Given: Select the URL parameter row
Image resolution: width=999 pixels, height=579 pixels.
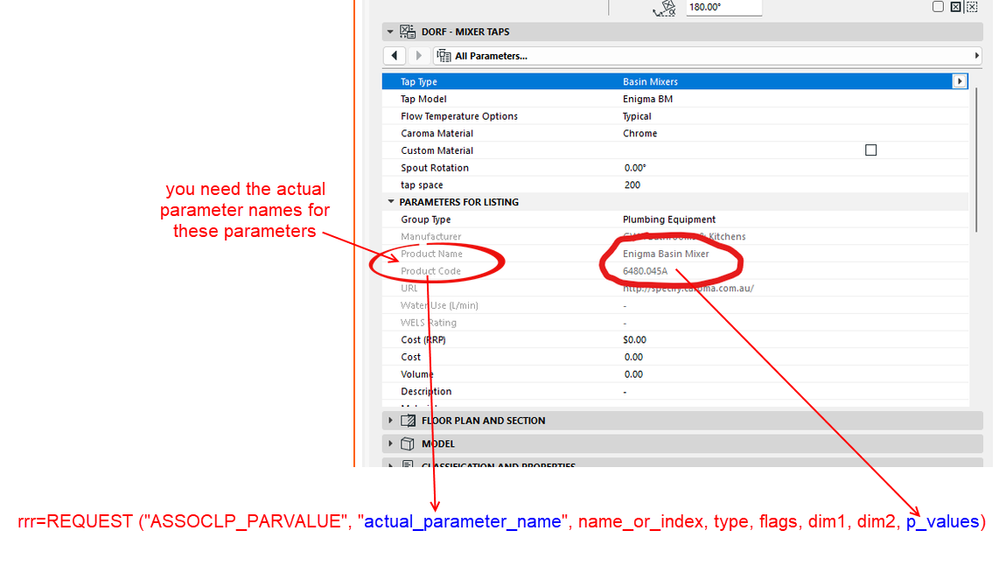Looking at the screenshot, I should coord(675,288).
